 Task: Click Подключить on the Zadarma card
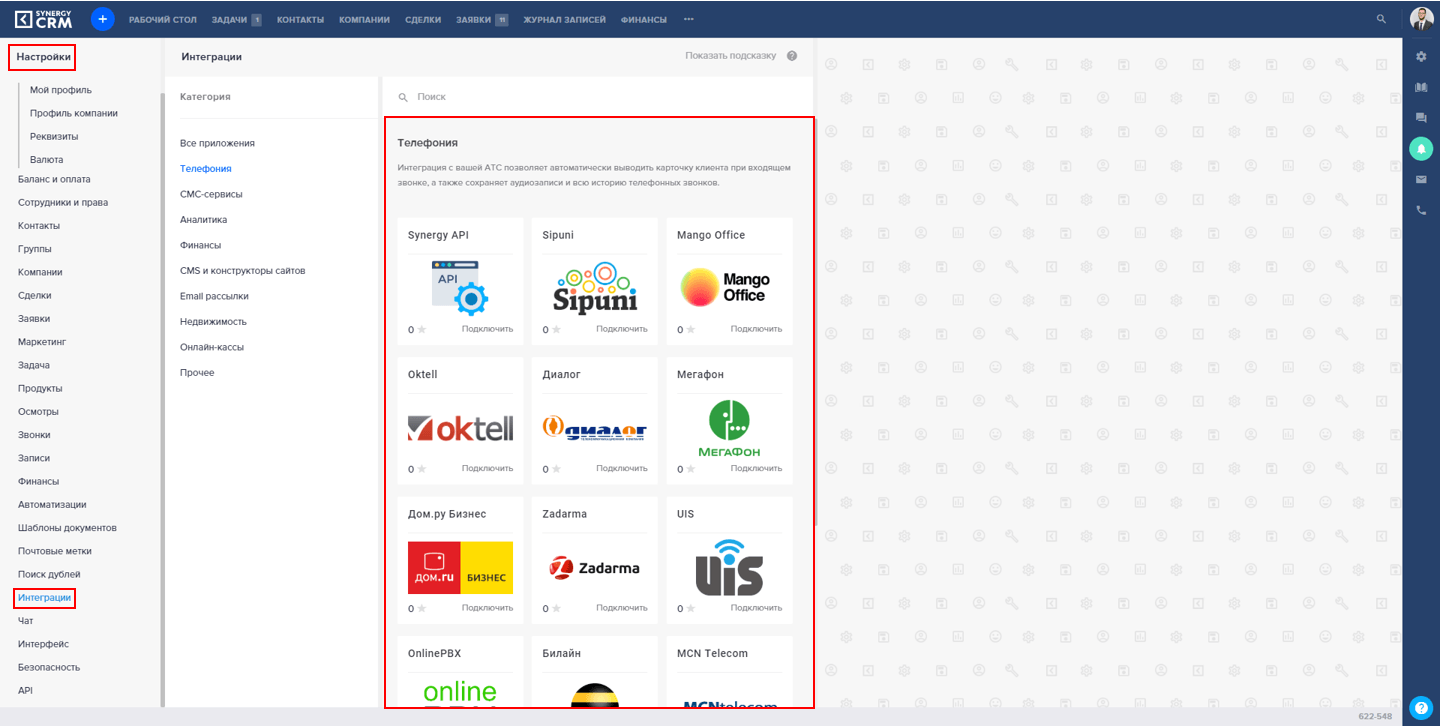pos(622,608)
